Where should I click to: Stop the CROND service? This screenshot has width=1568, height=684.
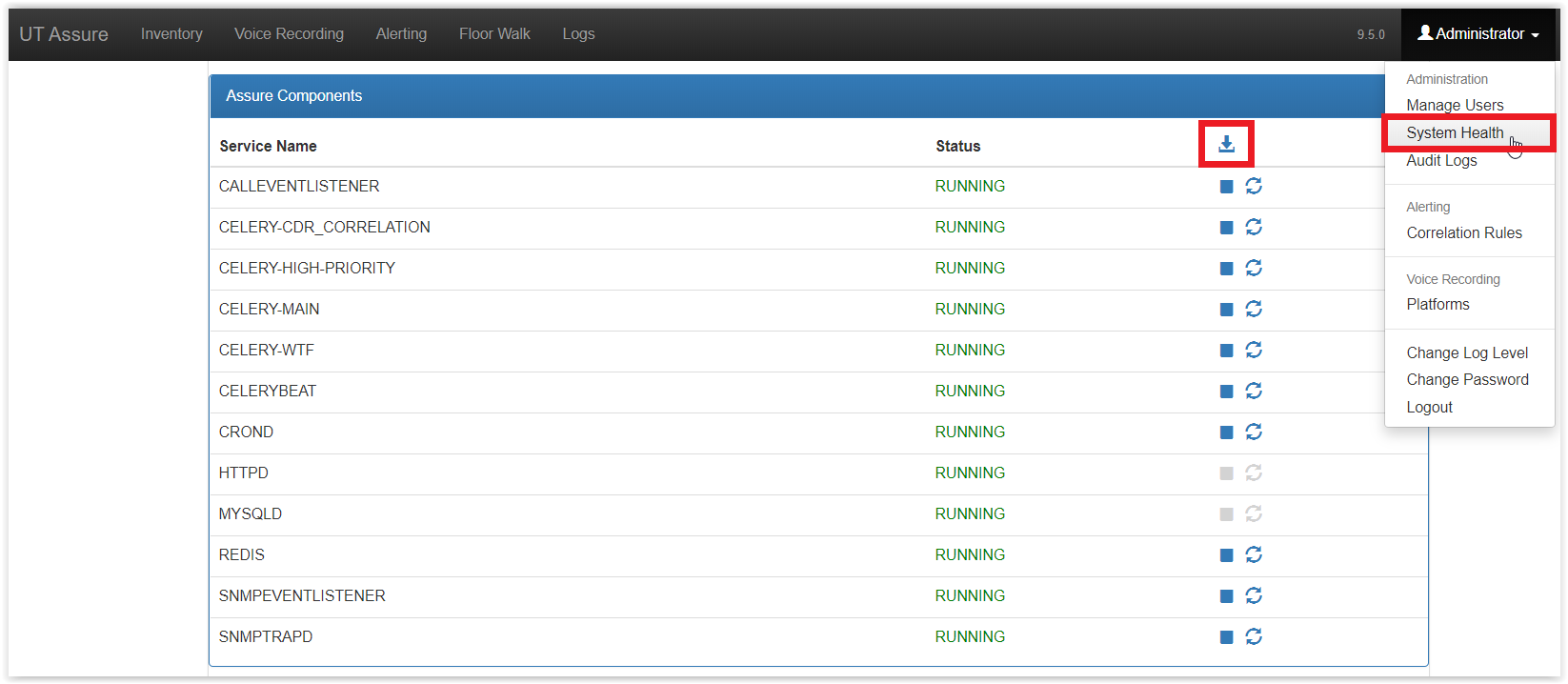point(1227,433)
